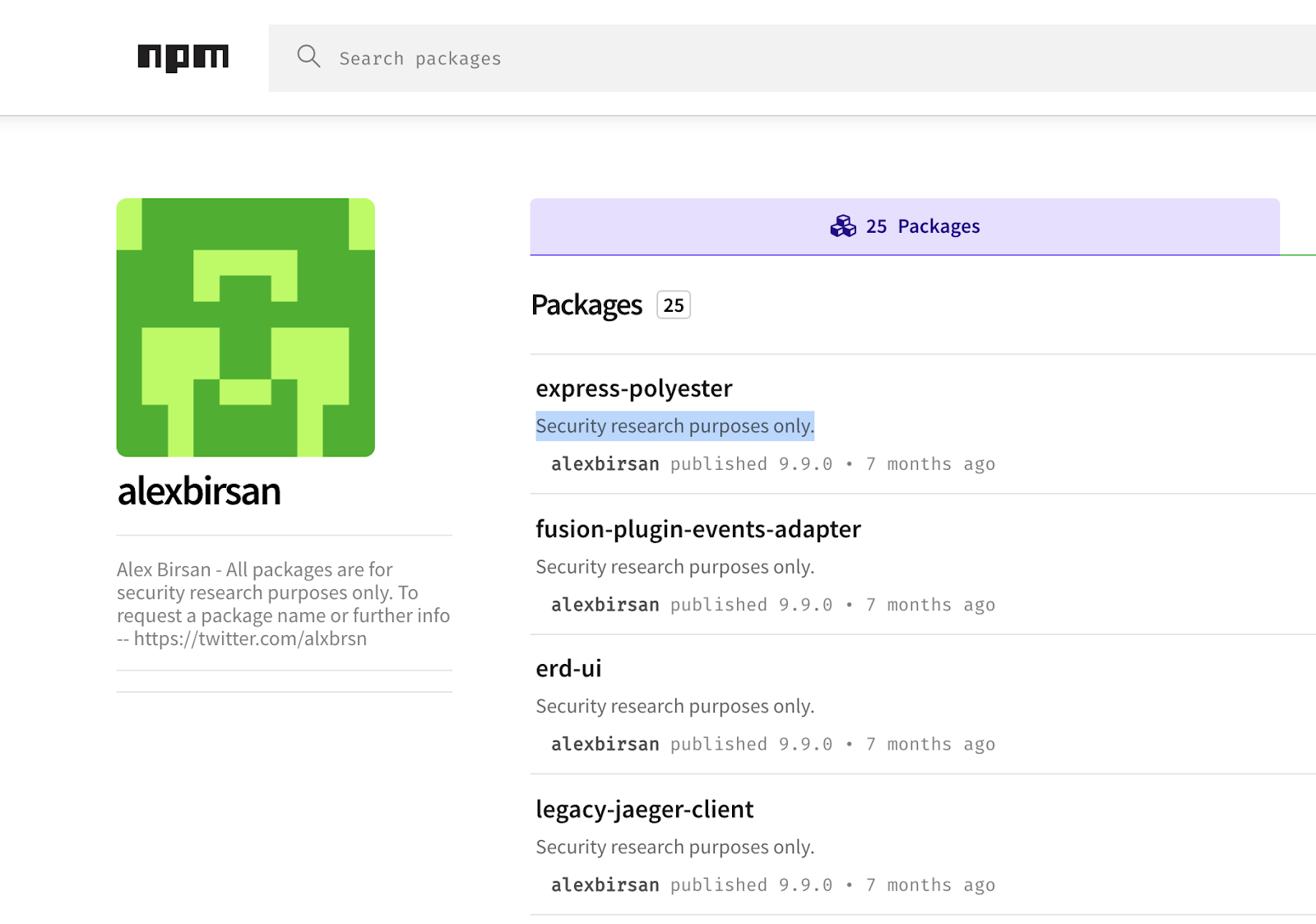Screen dimensions: 1316x924
Task: Click the Packages count badge showing 25
Action: tap(673, 305)
